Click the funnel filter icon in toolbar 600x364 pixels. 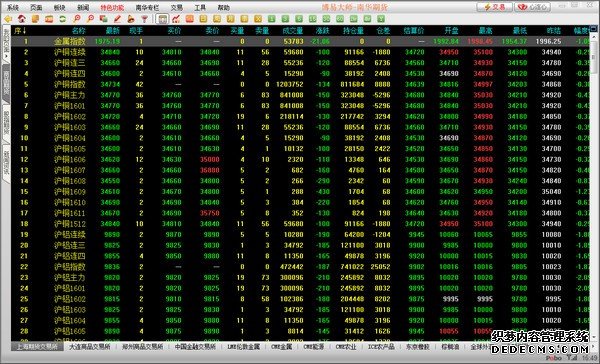coord(144,19)
